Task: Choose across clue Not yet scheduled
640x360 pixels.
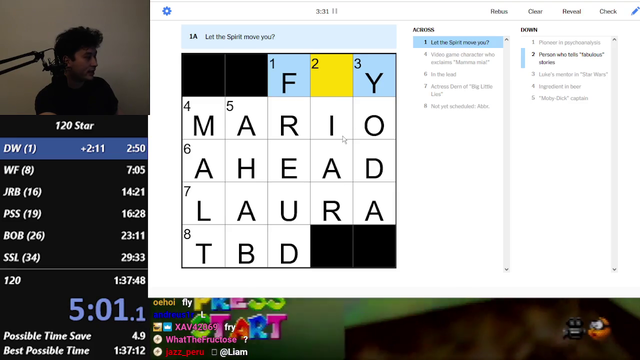Action: pyautogui.click(x=458, y=106)
